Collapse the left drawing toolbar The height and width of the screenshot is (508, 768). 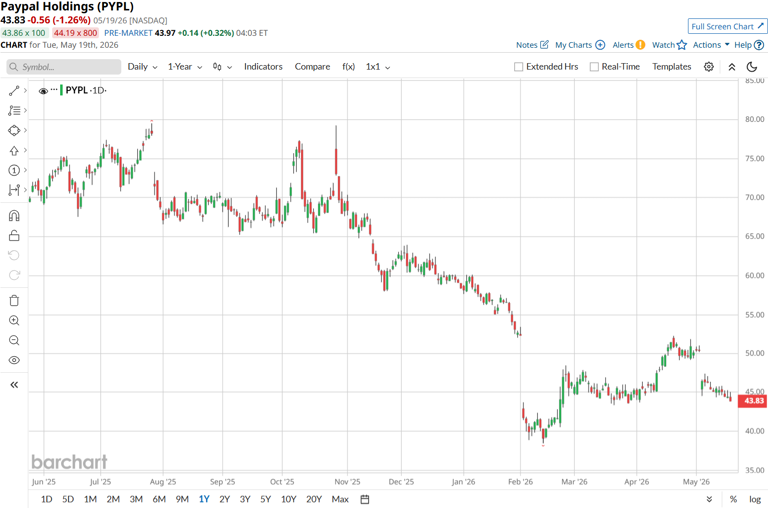pyautogui.click(x=14, y=385)
